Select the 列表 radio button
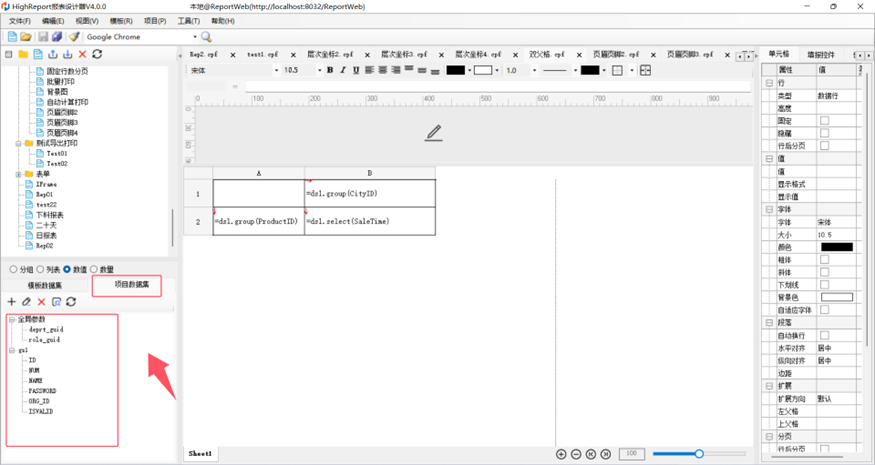 click(x=41, y=270)
